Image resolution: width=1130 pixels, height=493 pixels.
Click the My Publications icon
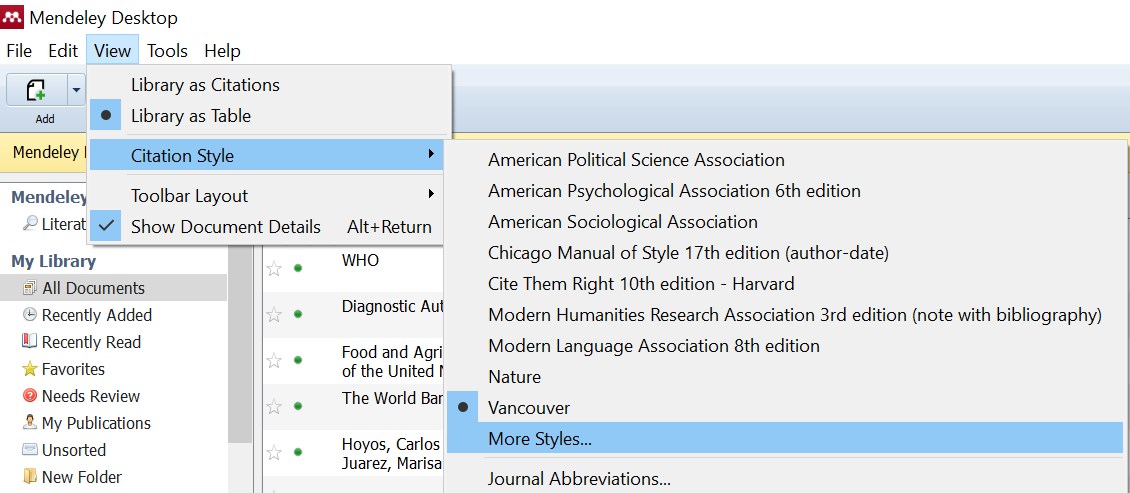click(x=30, y=423)
